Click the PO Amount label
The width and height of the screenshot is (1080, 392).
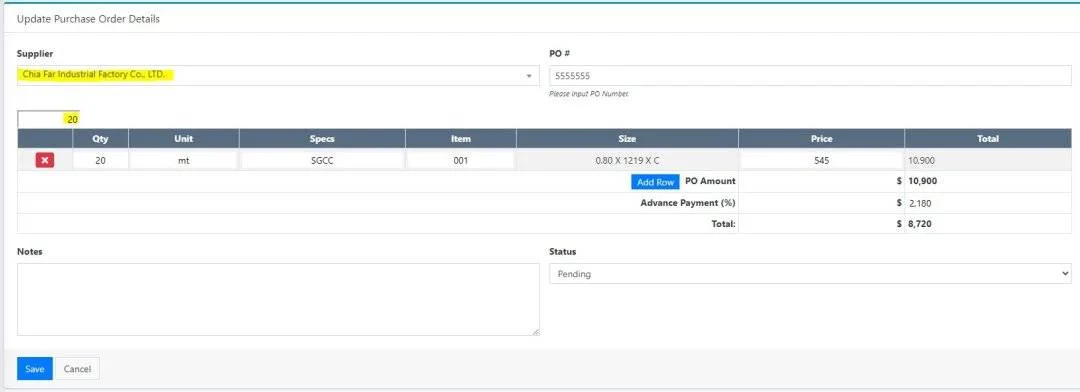pyautogui.click(x=710, y=181)
